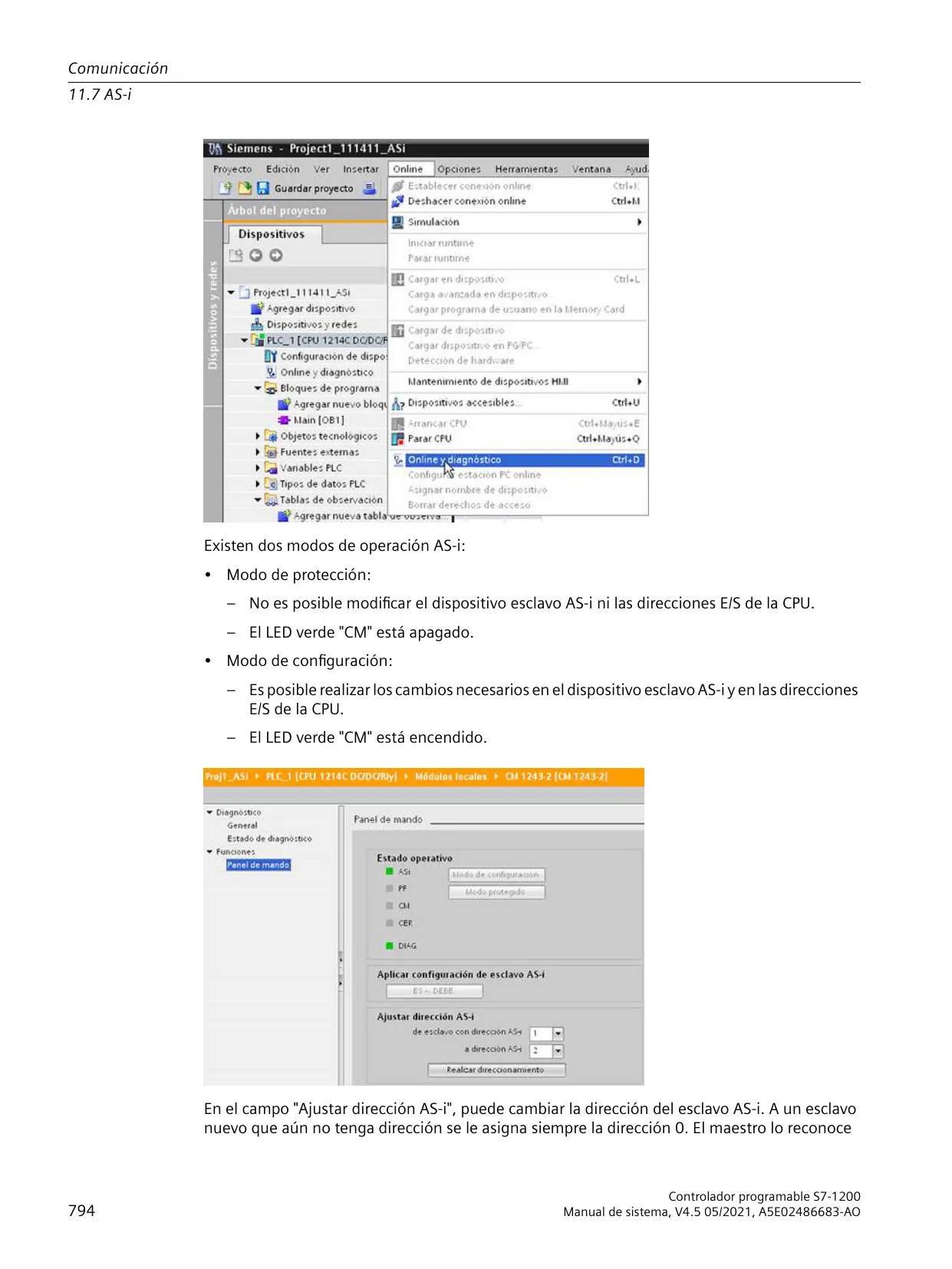Click the PLC_1 CPU device icon

(x=258, y=340)
